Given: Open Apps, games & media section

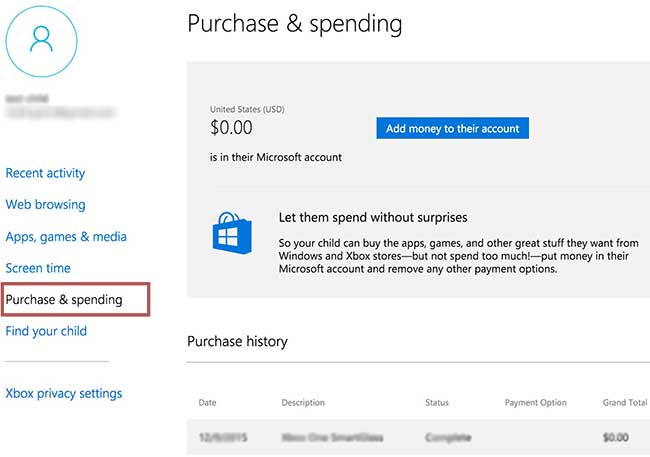Looking at the screenshot, I should click(x=66, y=237).
